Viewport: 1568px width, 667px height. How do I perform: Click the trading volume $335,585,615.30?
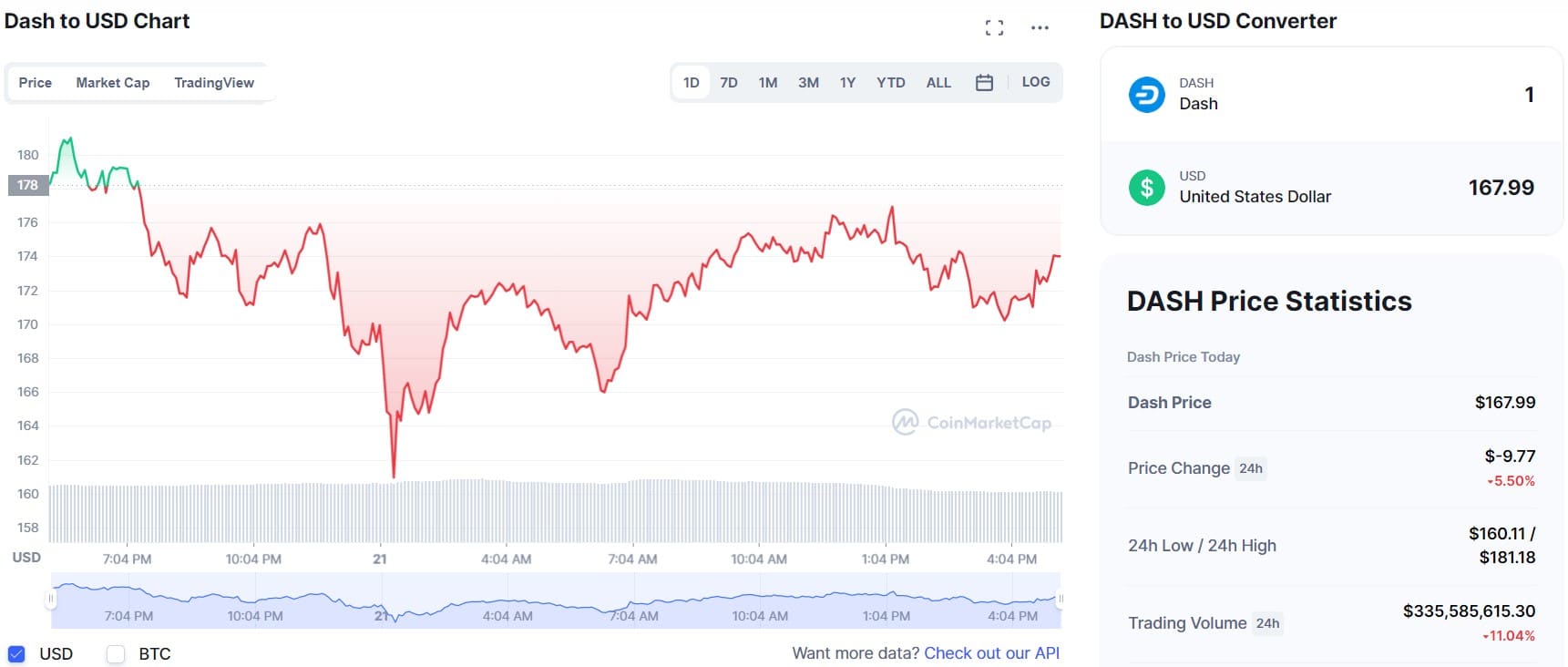1469,611
